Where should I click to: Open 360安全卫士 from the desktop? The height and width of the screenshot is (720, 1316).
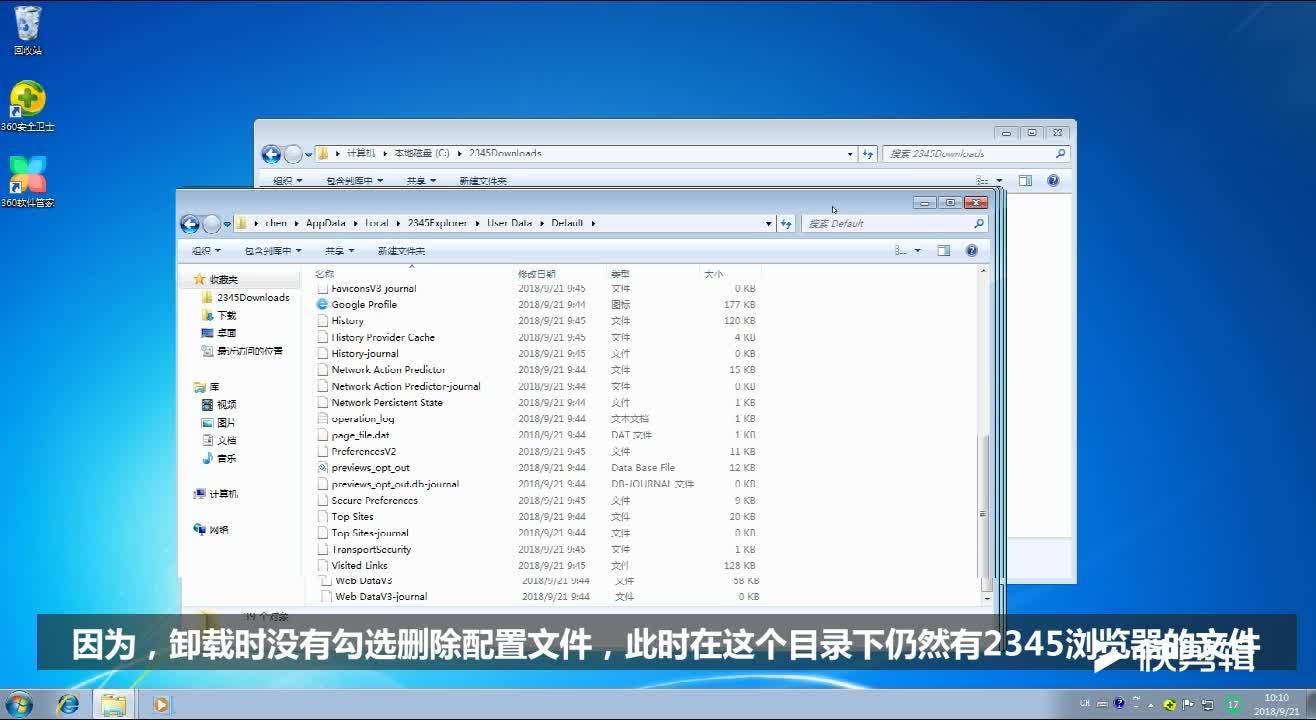coord(26,100)
